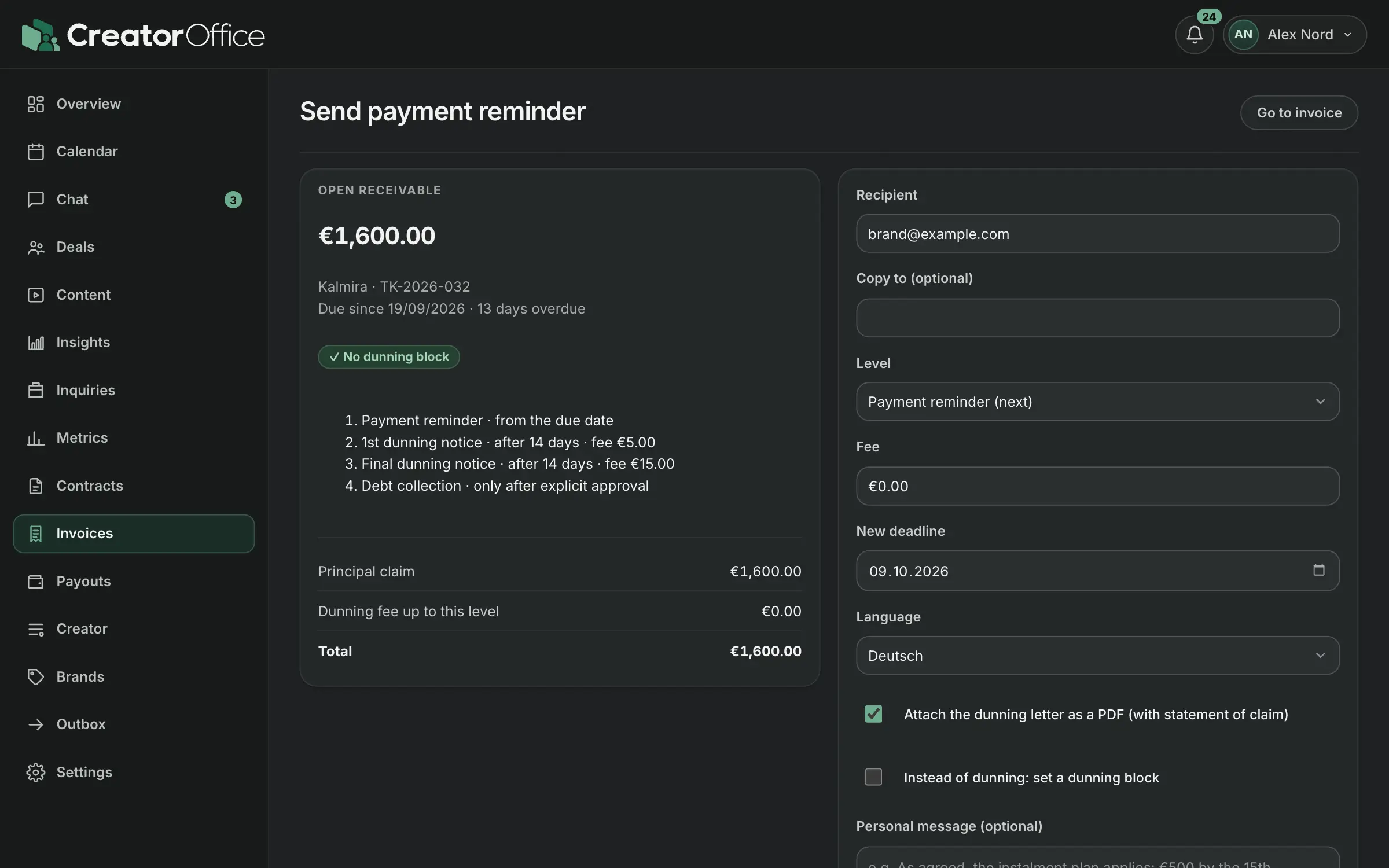1389x868 pixels.
Task: Click the Personal message text area
Action: [x=1097, y=858]
